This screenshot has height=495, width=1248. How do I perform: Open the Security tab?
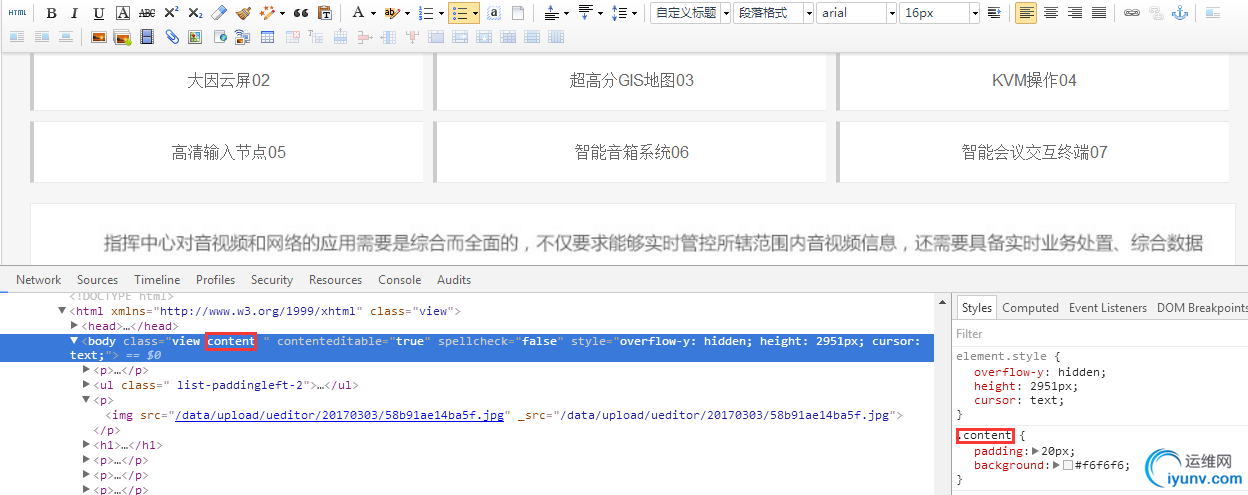[272, 280]
